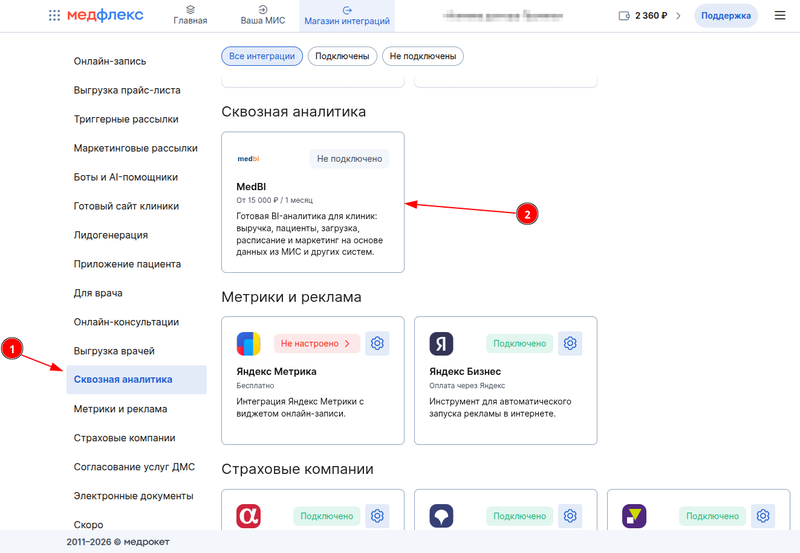The height and width of the screenshot is (553, 800).
Task: Select Скоро sidebar item
Action: (x=88, y=525)
